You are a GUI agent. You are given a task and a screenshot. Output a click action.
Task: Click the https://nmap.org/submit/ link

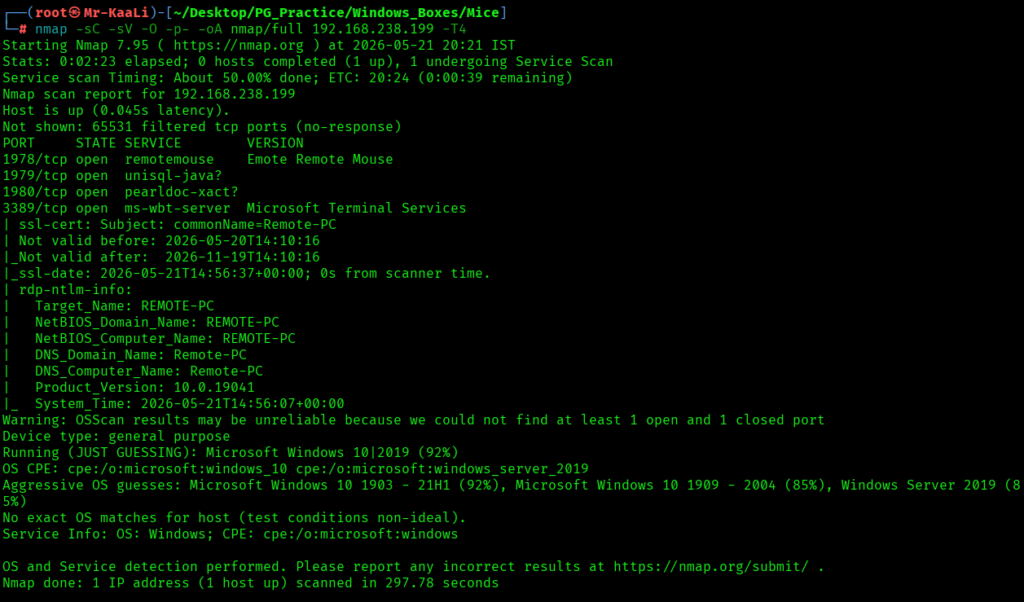(711, 566)
